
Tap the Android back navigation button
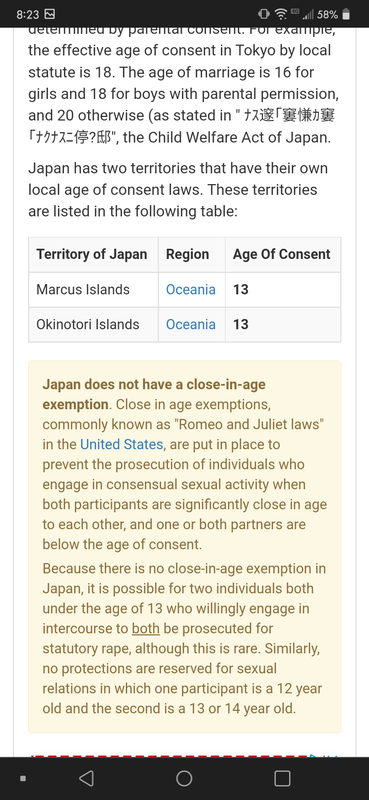click(x=86, y=778)
